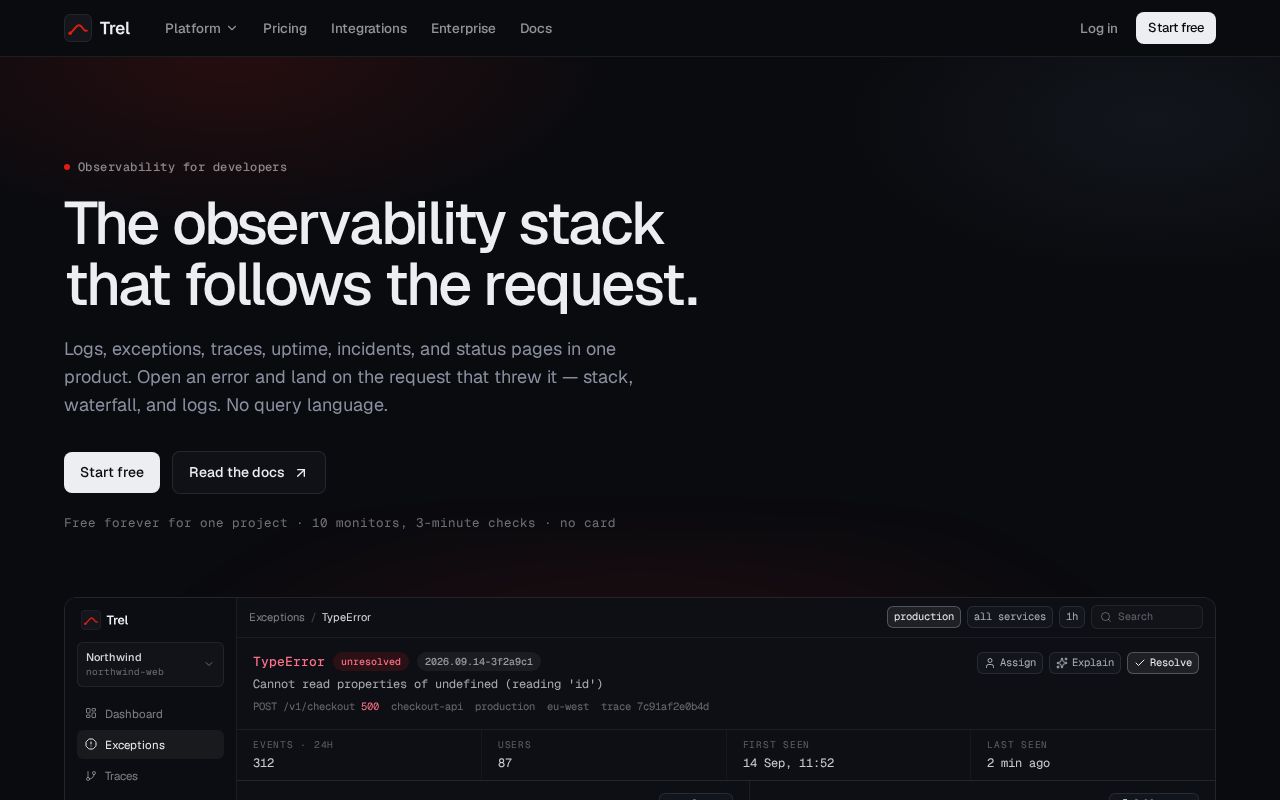Open the Northwind project switcher dropdown
Image resolution: width=1280 pixels, height=800 pixels.
[x=150, y=664]
